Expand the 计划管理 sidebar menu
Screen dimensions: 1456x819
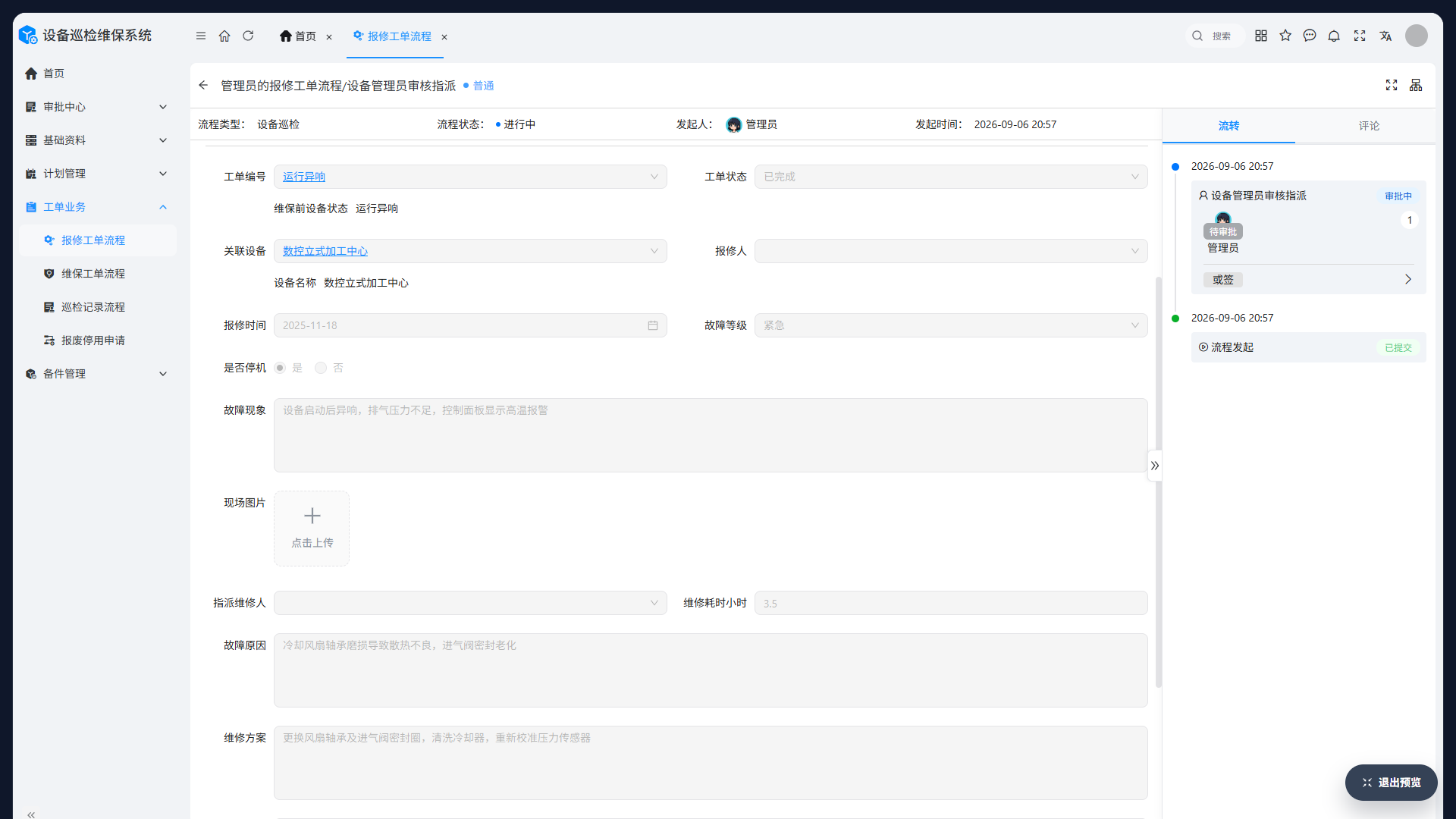point(97,174)
